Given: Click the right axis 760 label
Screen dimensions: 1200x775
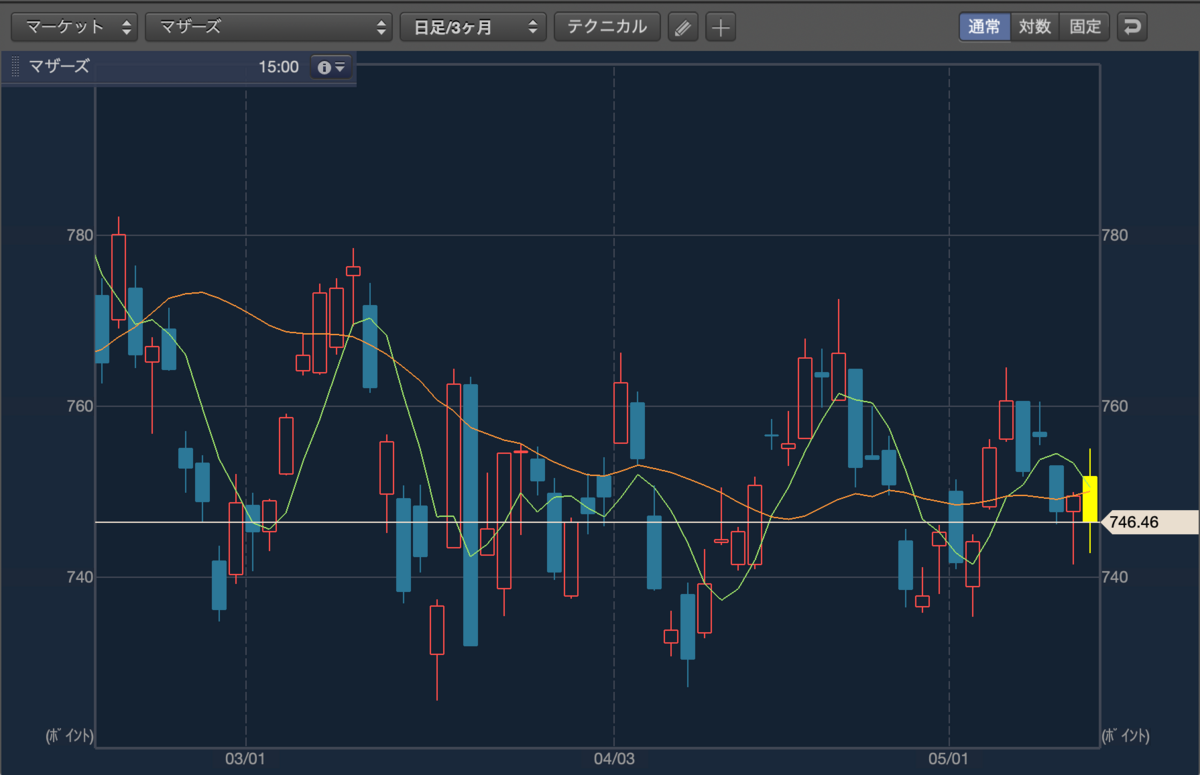Looking at the screenshot, I should 1113,406.
